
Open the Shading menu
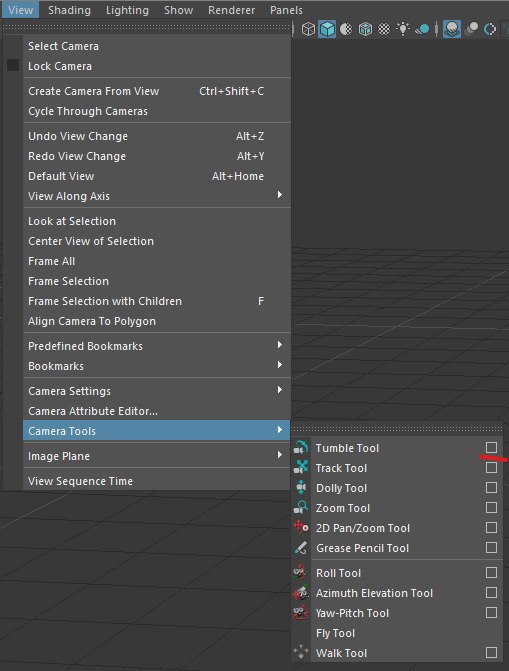coord(69,10)
